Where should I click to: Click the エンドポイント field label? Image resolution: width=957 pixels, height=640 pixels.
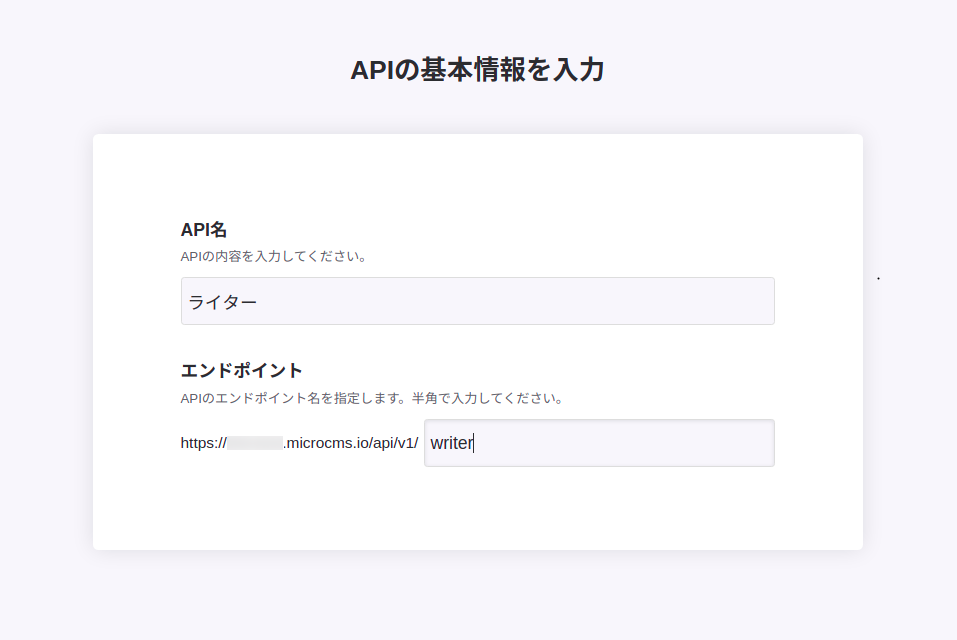(241, 370)
